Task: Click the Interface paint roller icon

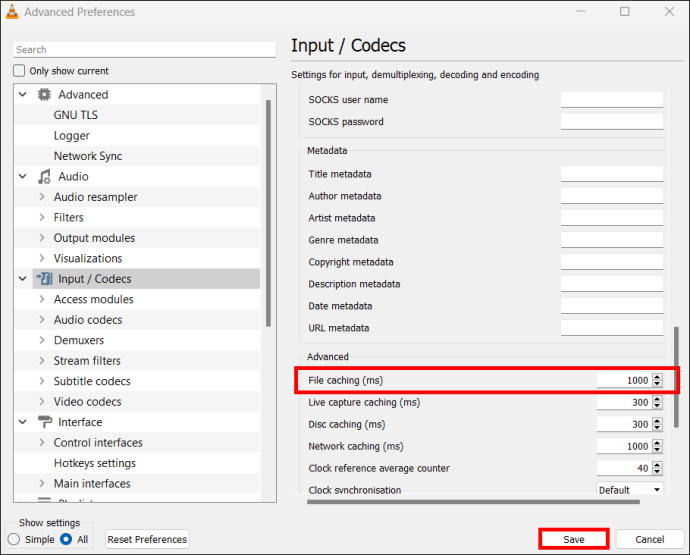Action: [44, 422]
